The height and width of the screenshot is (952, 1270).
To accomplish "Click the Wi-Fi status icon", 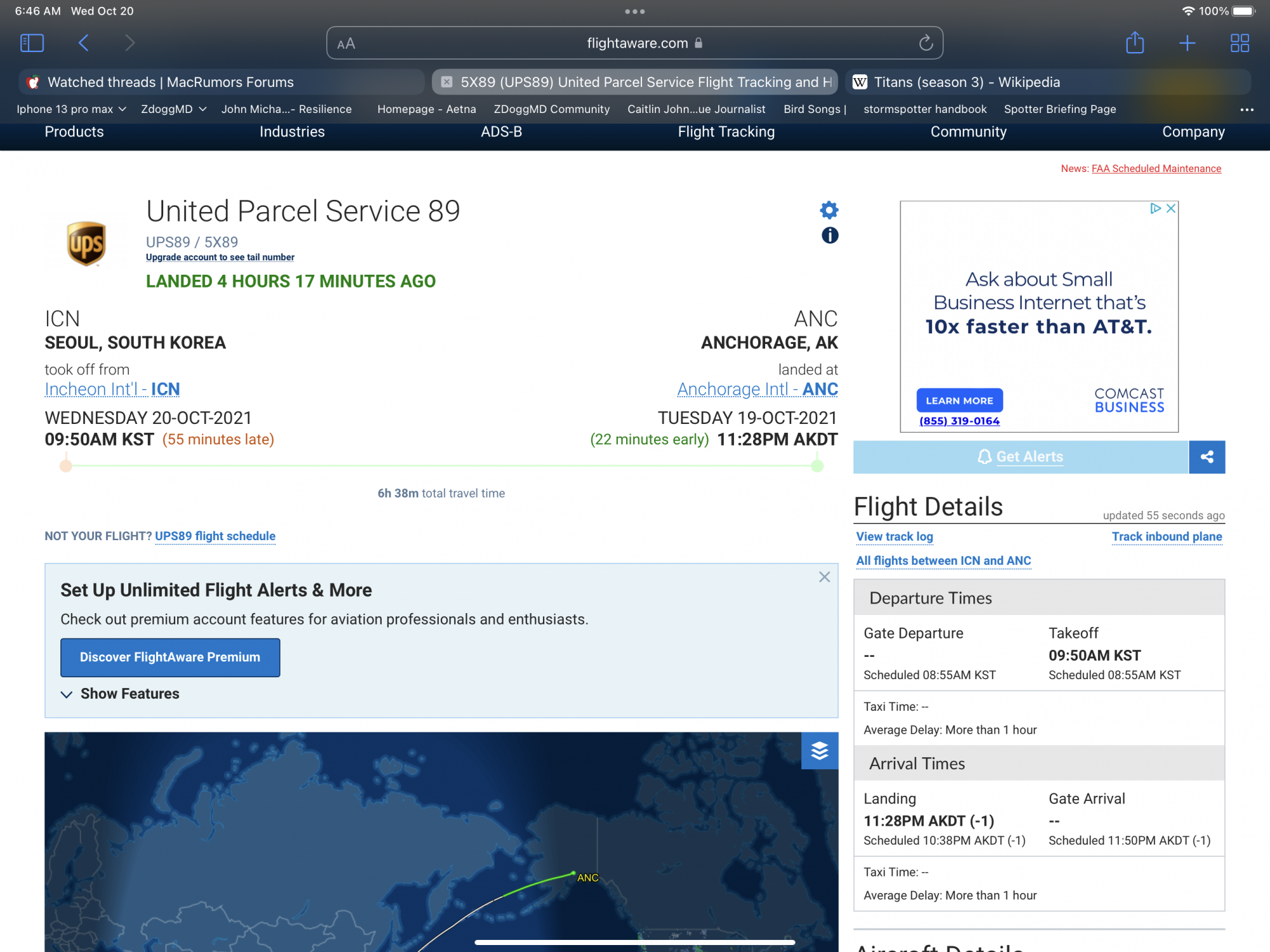I will [1188, 11].
